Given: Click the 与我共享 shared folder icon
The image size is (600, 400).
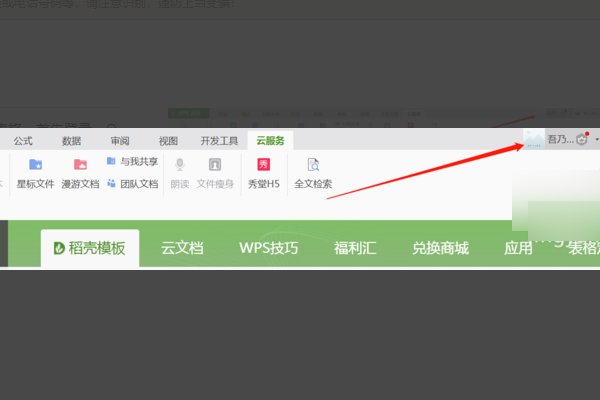Looking at the screenshot, I should click(x=111, y=161).
